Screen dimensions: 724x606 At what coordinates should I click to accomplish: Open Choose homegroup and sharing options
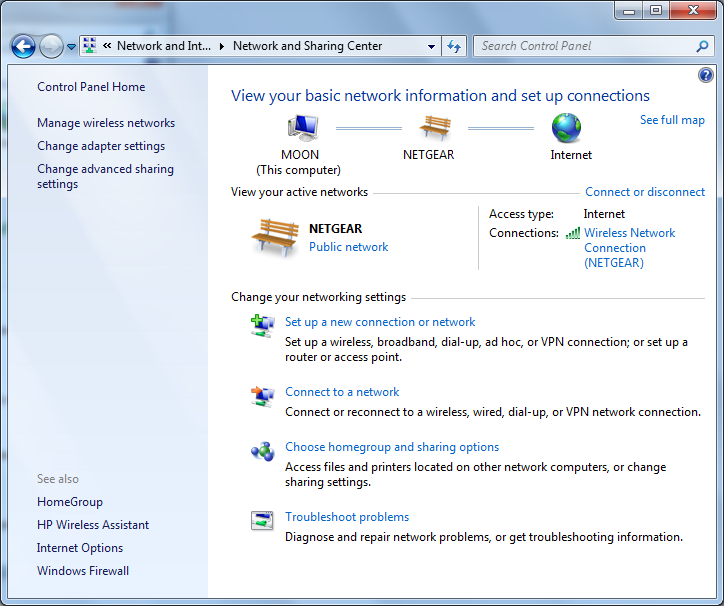(392, 447)
